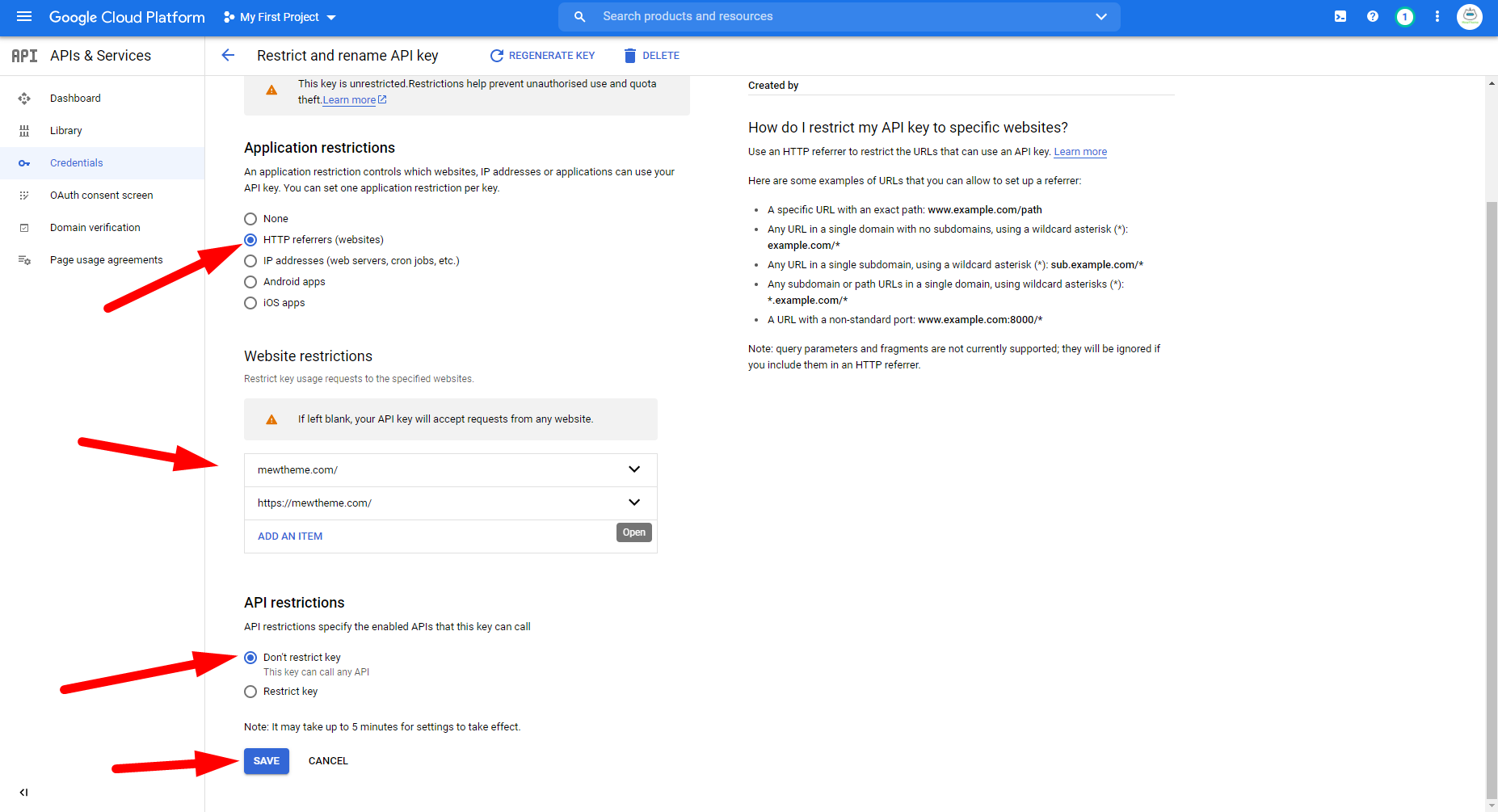This screenshot has height=812, width=1498.
Task: Expand the mewtheme.com/ referrer item
Action: point(634,469)
